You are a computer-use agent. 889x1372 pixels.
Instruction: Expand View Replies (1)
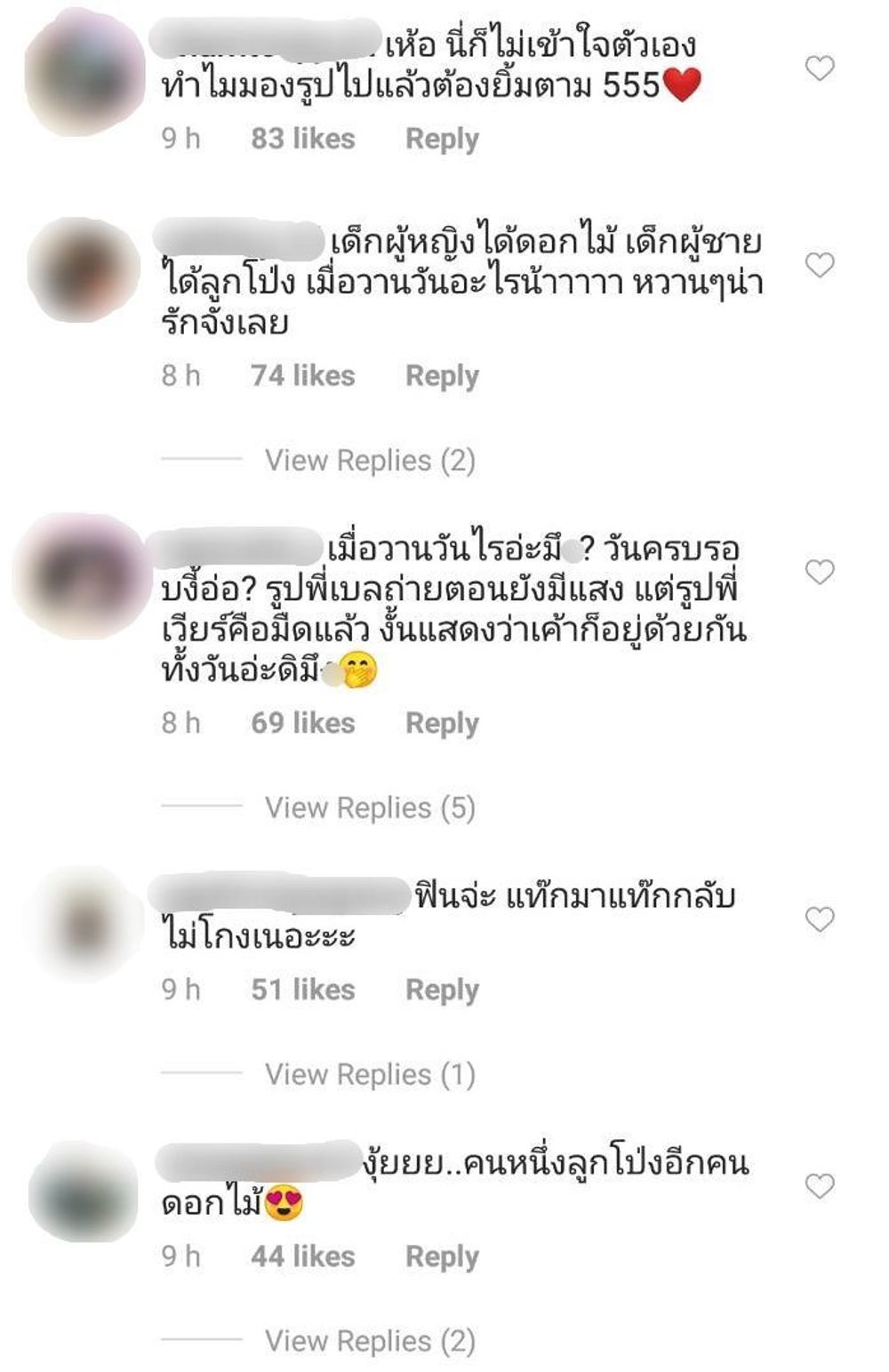(x=370, y=1074)
